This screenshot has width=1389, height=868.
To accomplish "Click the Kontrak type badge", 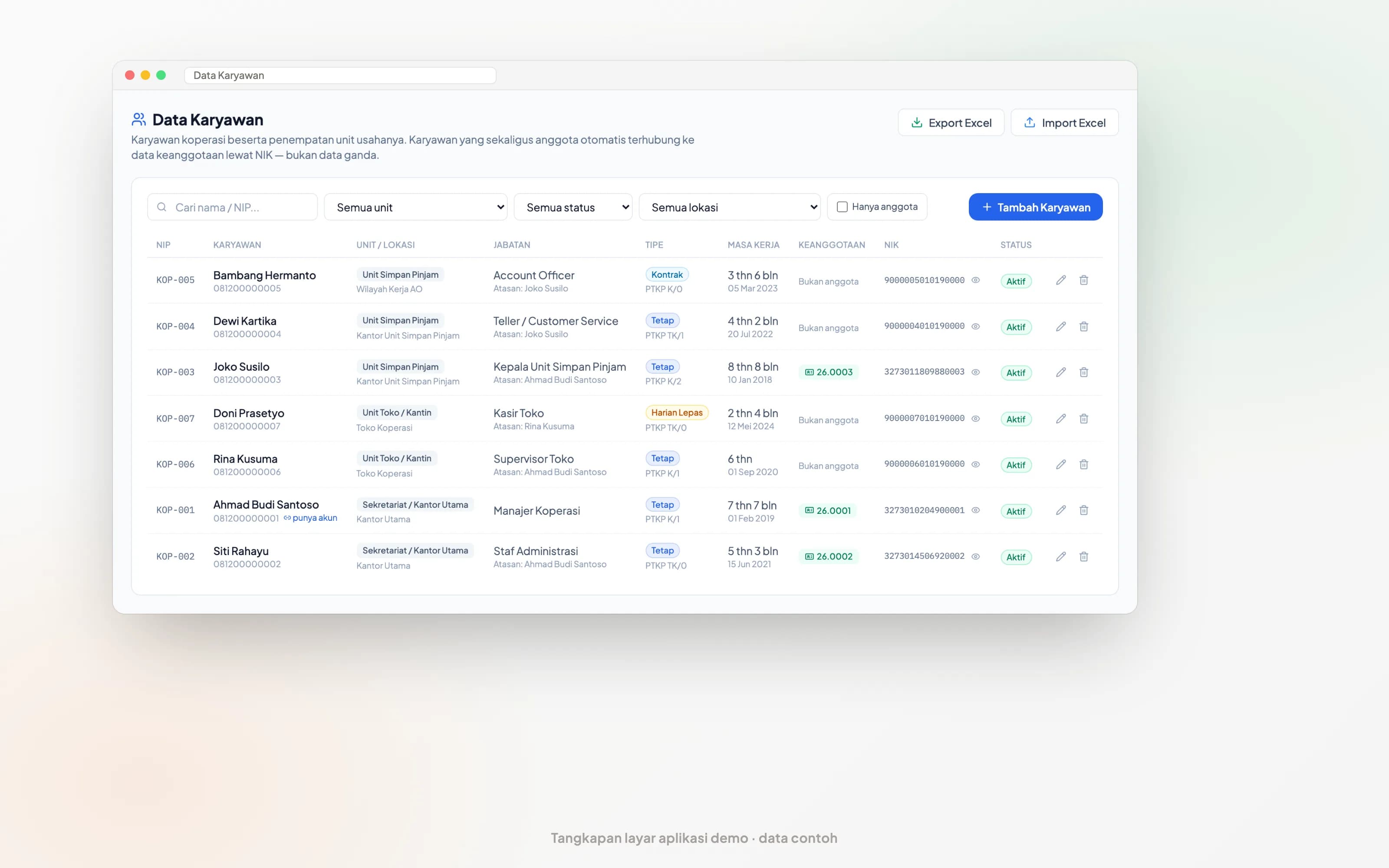I will click(667, 274).
